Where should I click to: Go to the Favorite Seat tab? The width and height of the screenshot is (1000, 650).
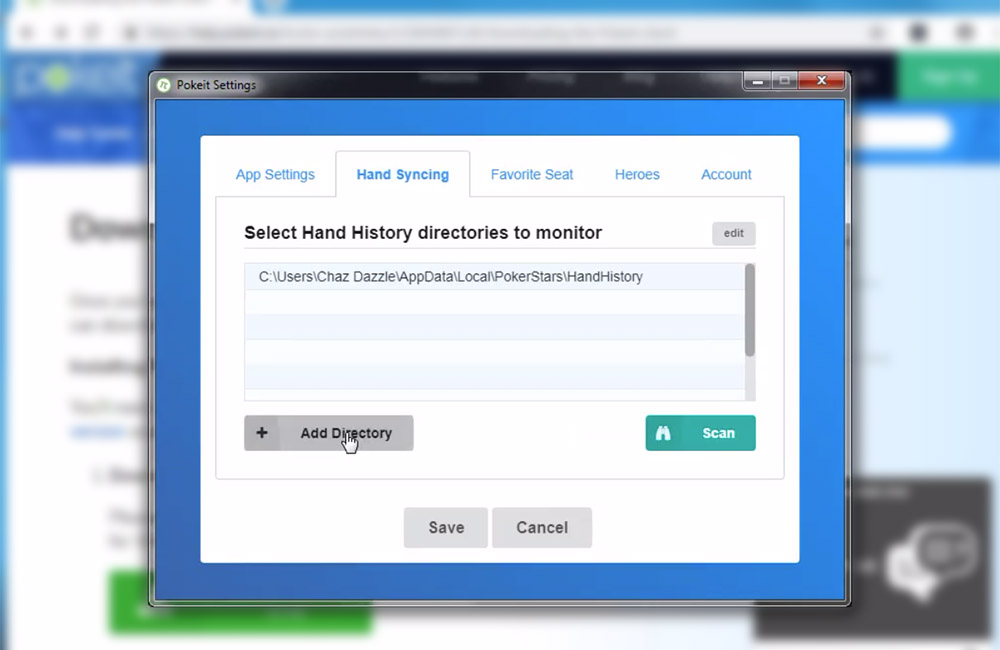[x=532, y=174]
